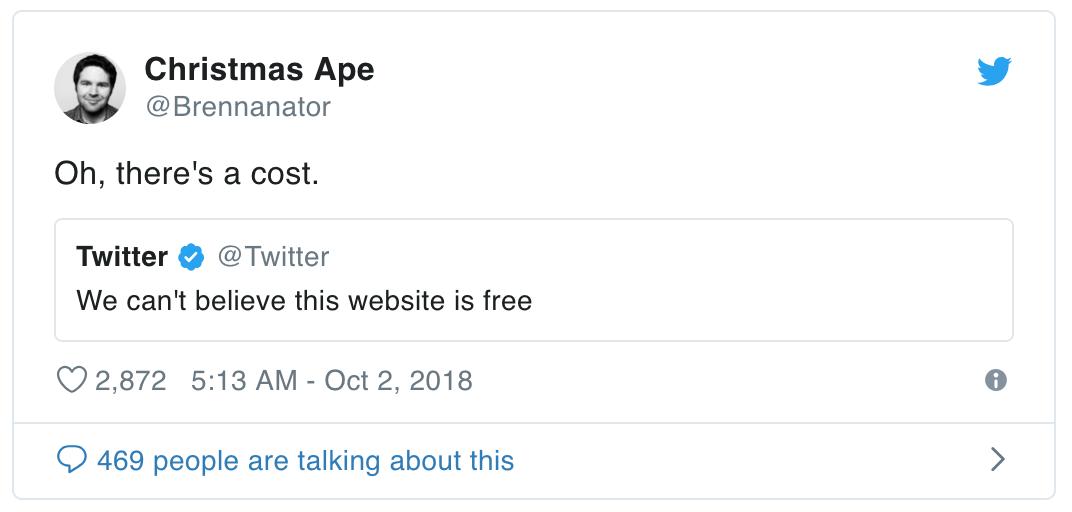Open the info circle icon

995,380
